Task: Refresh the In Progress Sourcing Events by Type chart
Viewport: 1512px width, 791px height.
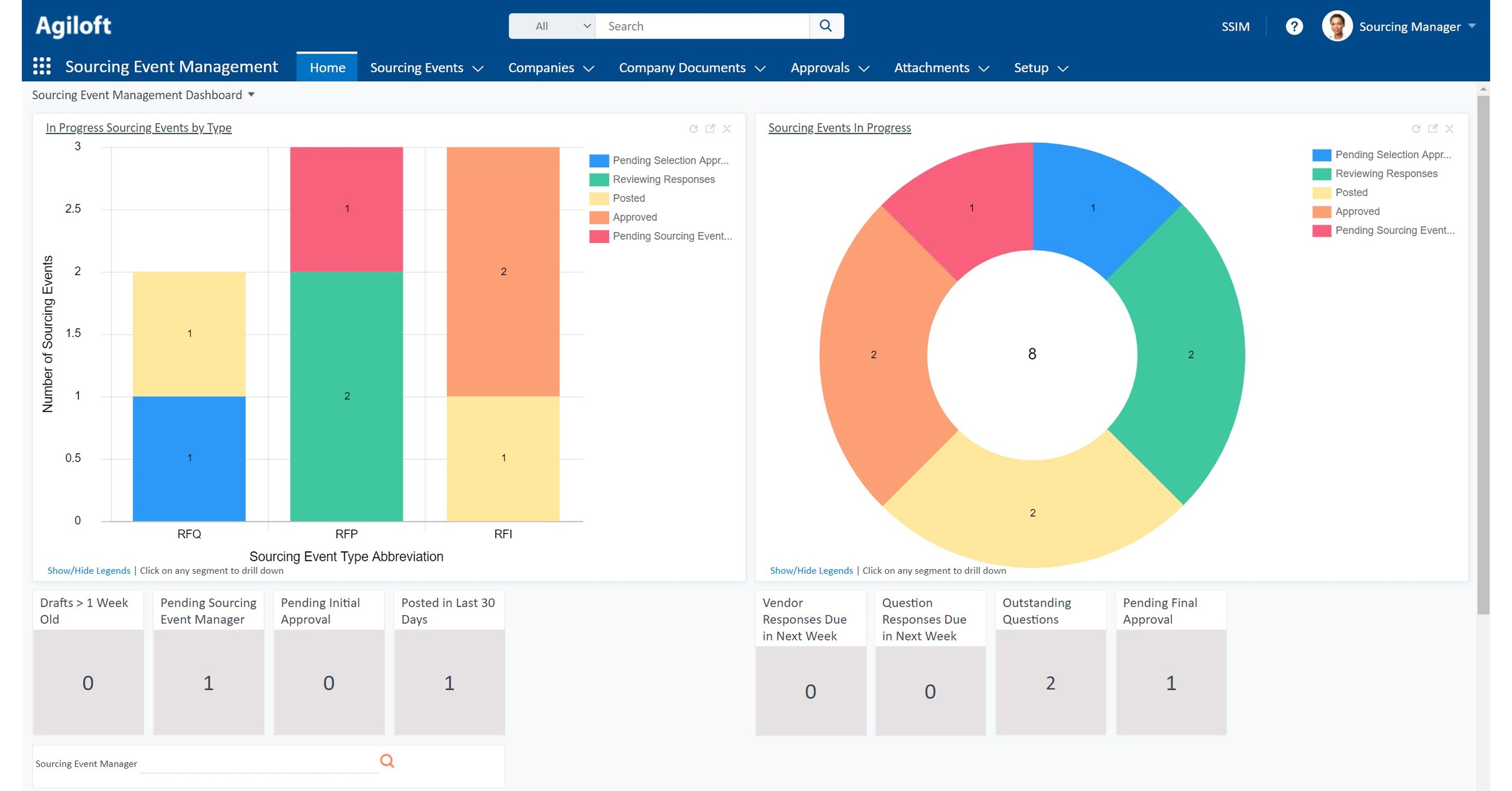Action: (693, 129)
